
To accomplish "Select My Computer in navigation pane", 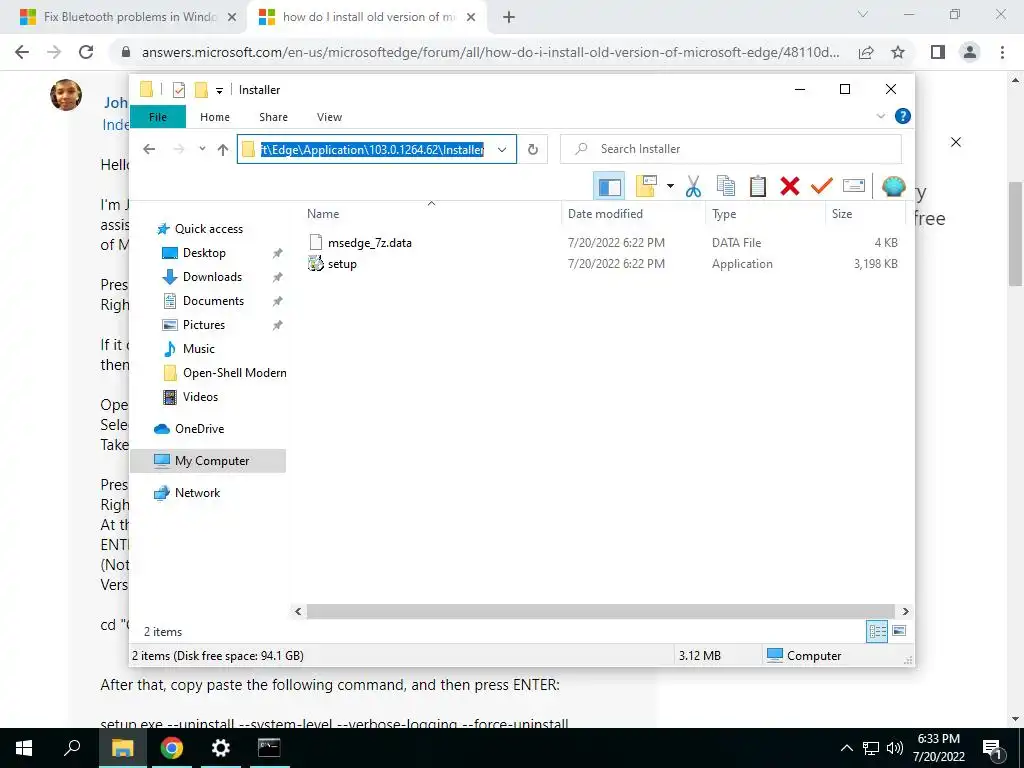I will [208, 461].
